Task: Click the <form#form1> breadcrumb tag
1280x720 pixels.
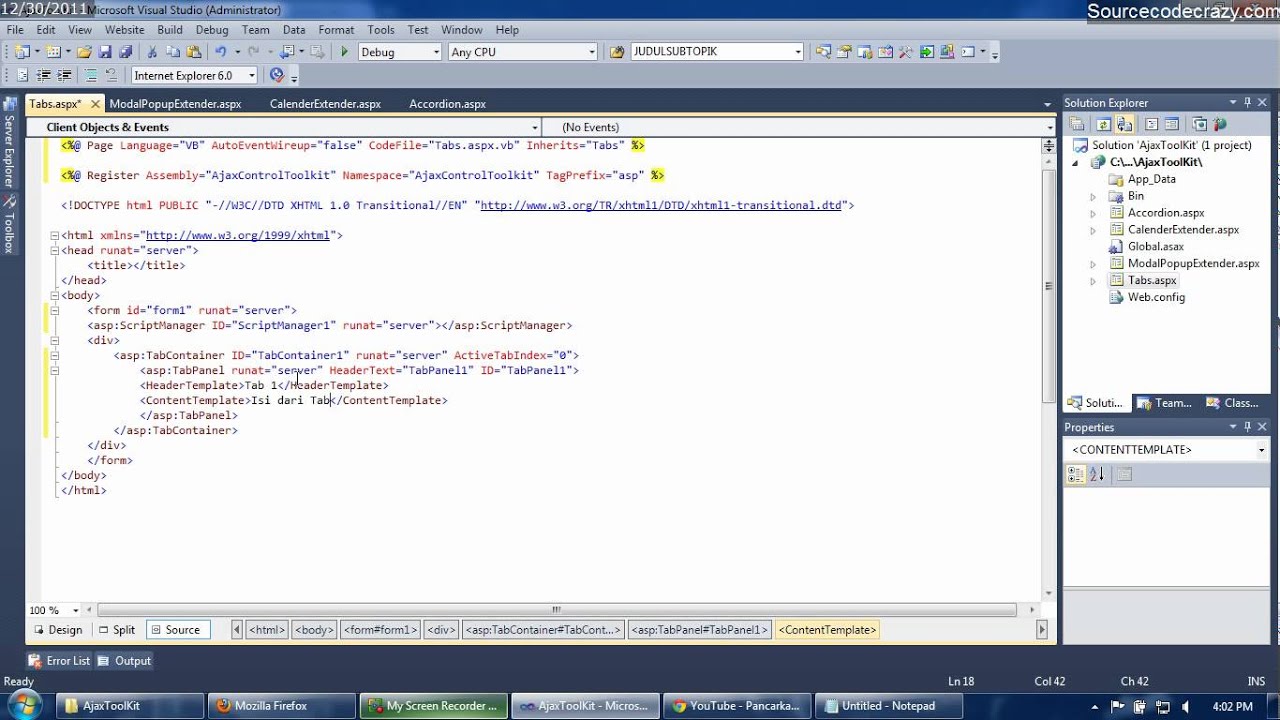Action: (x=380, y=630)
